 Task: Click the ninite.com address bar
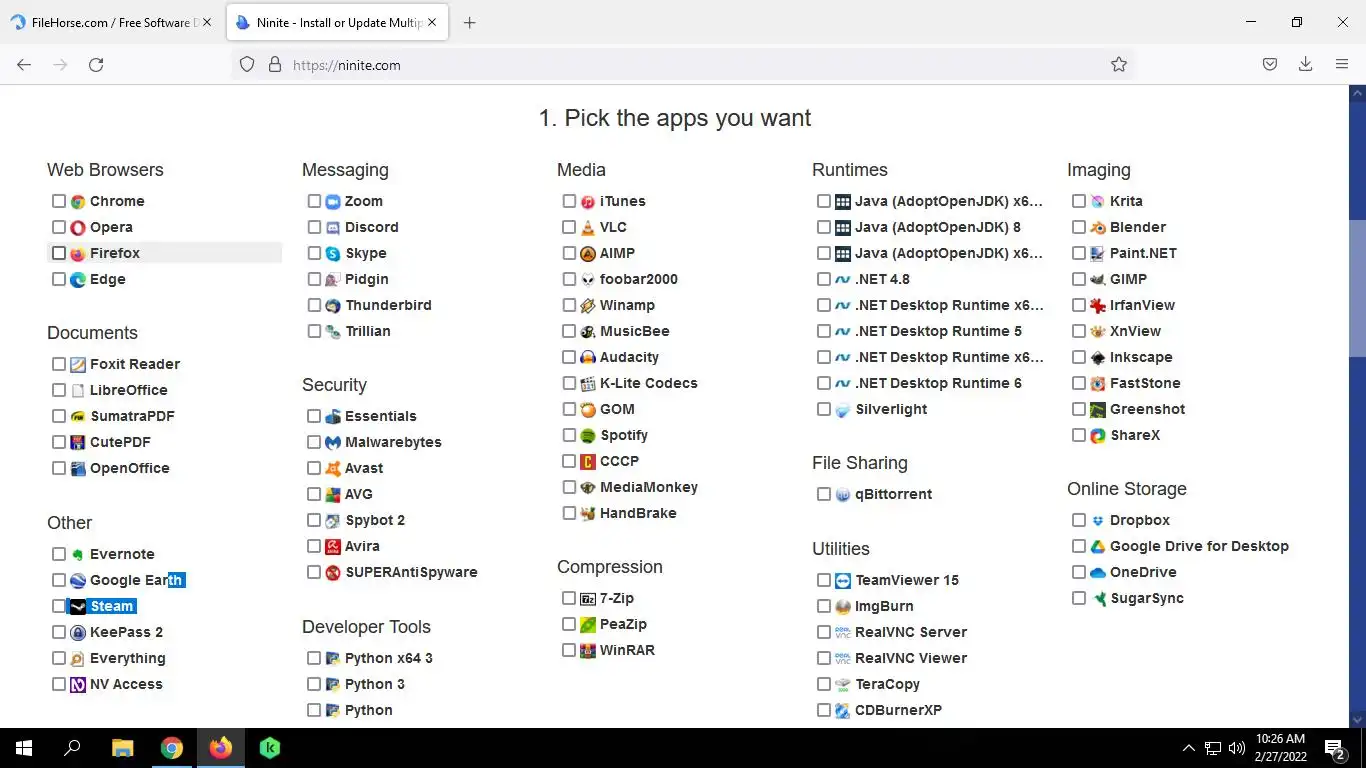click(684, 64)
